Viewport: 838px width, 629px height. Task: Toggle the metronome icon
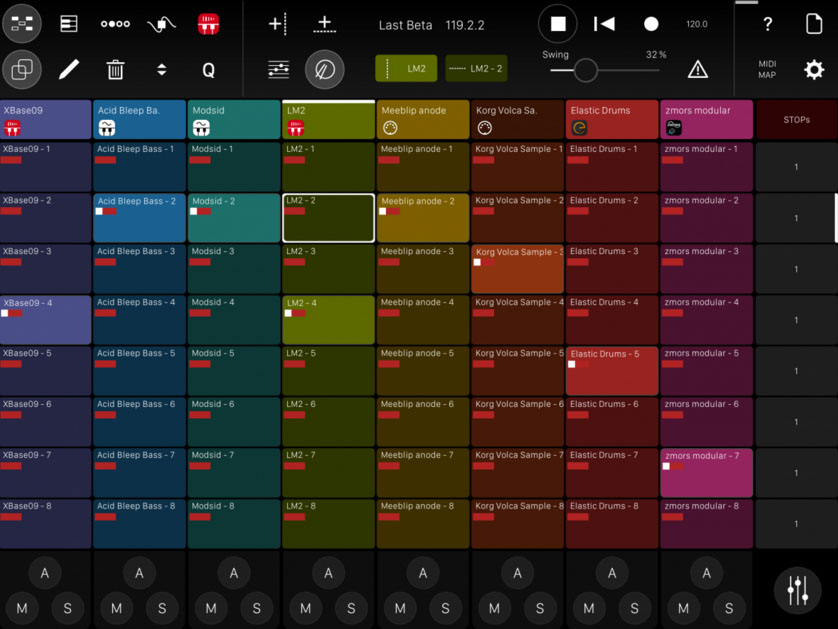point(324,69)
